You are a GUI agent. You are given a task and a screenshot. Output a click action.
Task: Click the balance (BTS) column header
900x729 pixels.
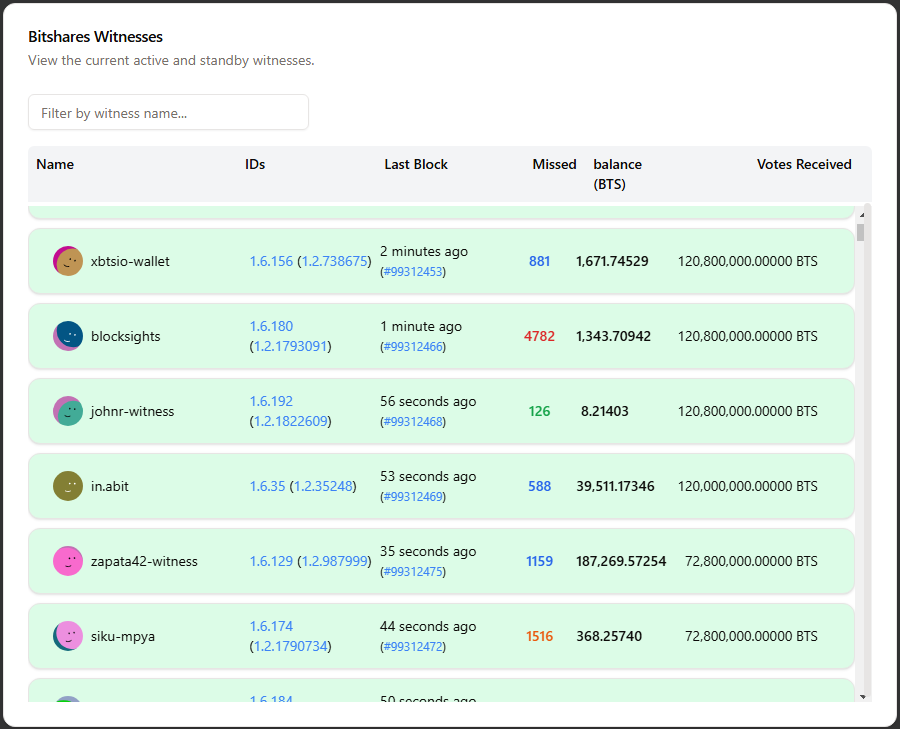(617, 174)
